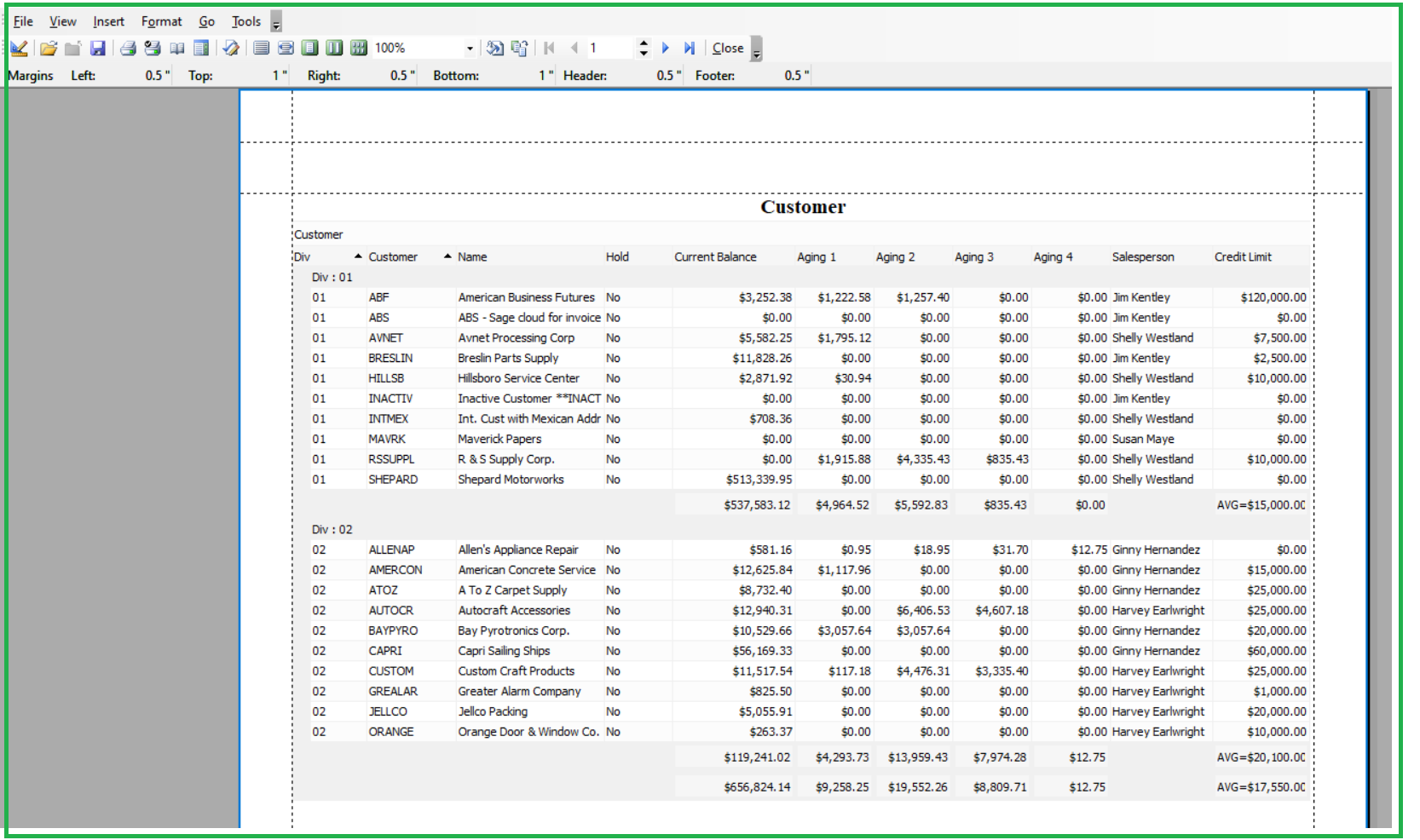Open the 100% zoom level dropdown
This screenshot has width=1420, height=840.
coord(470,48)
